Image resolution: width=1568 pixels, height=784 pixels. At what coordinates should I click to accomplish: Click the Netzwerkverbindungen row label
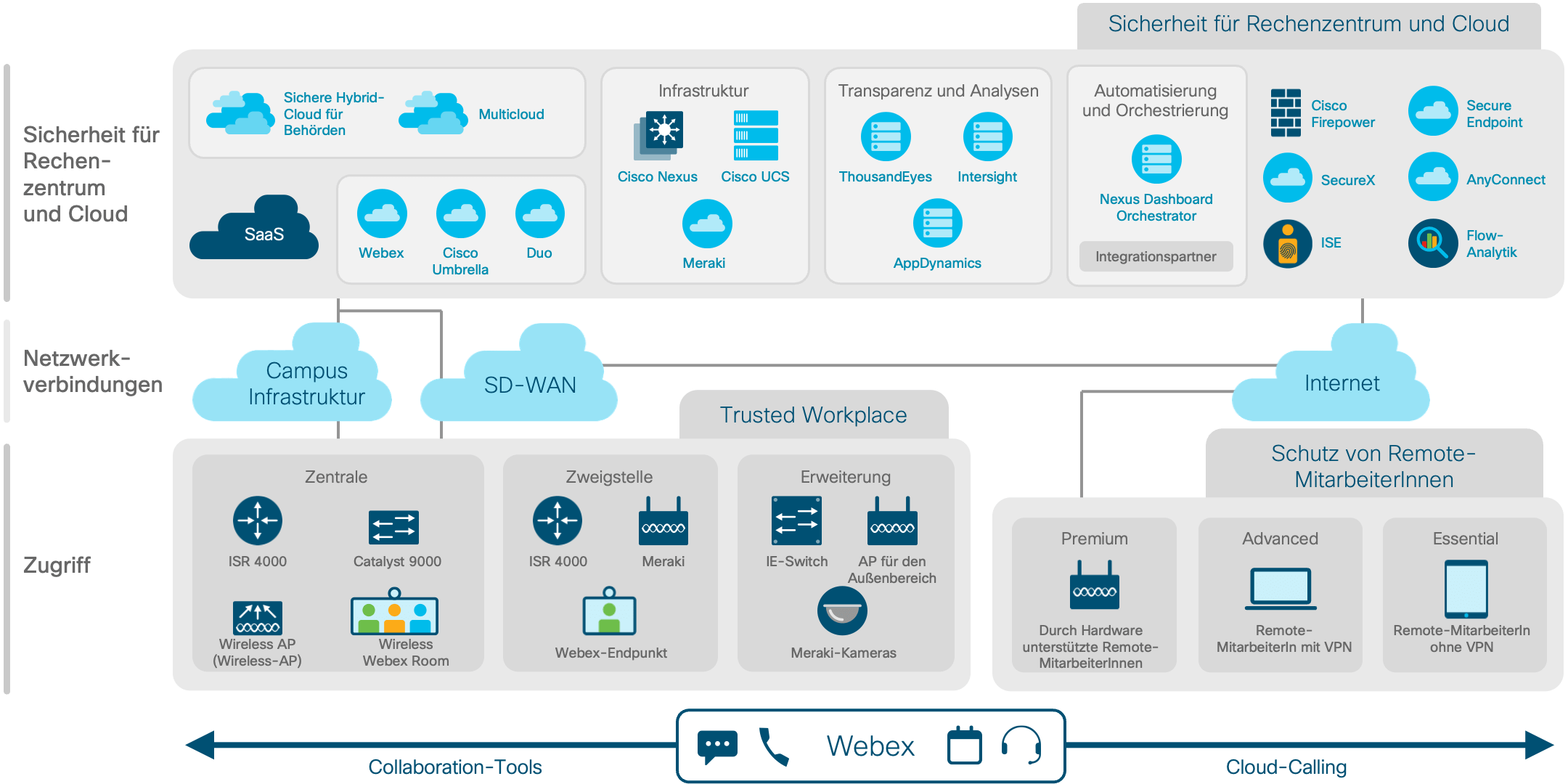pyautogui.click(x=93, y=371)
